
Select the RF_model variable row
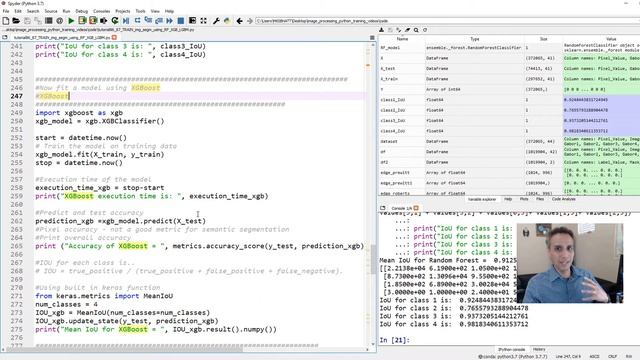coord(509,48)
